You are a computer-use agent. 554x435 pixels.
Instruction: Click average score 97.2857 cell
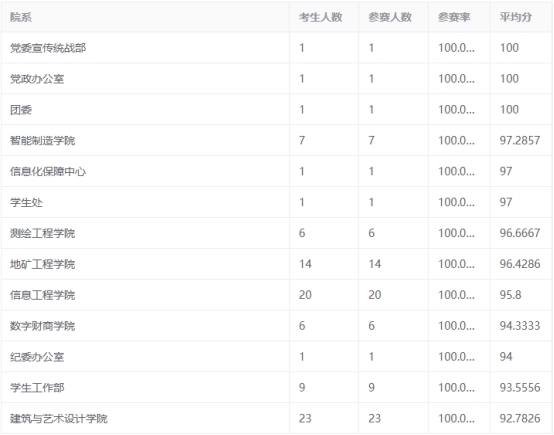[x=521, y=140]
